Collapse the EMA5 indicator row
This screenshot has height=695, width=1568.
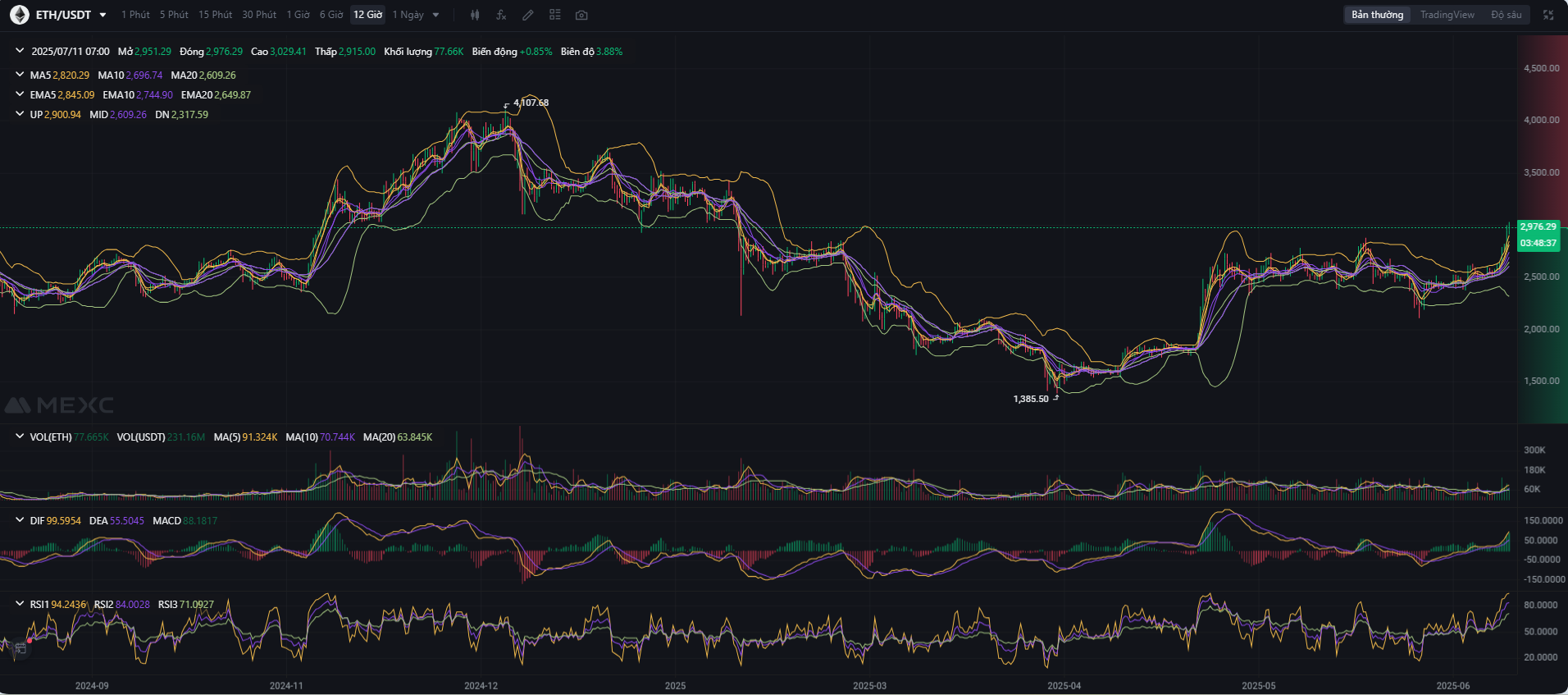pyautogui.click(x=20, y=94)
